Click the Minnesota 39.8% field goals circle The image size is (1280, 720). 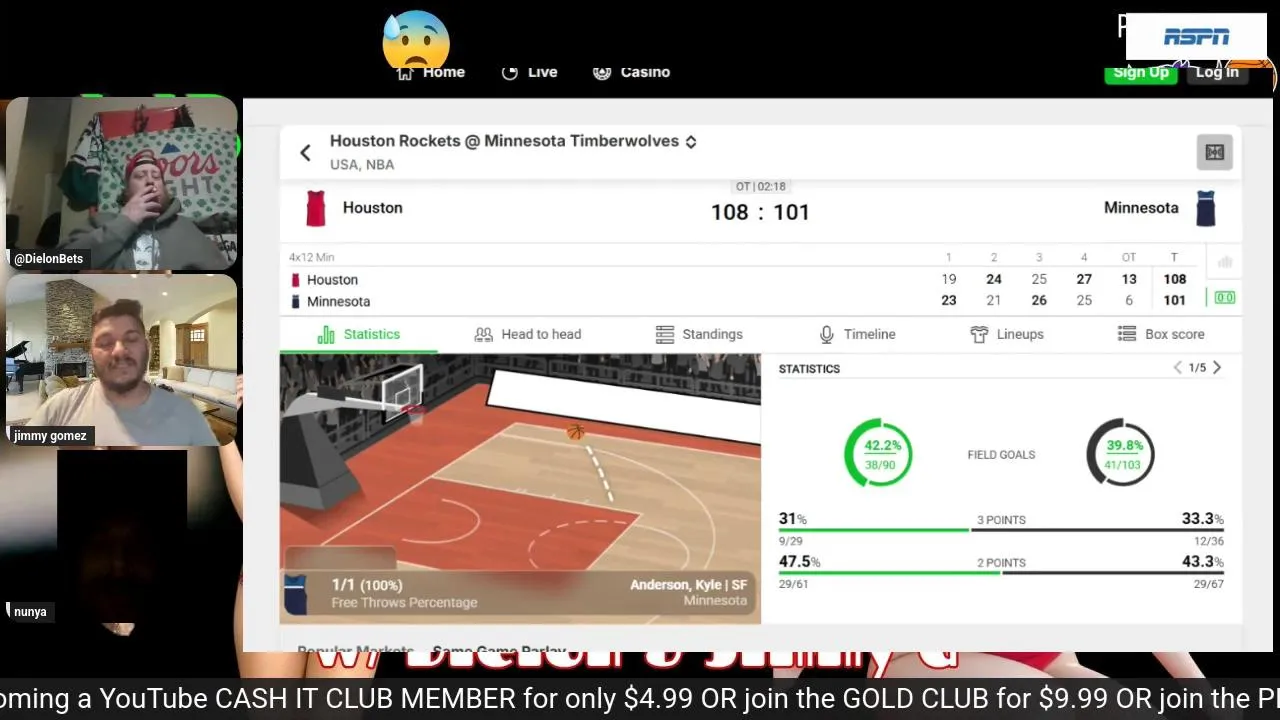pyautogui.click(x=1121, y=453)
